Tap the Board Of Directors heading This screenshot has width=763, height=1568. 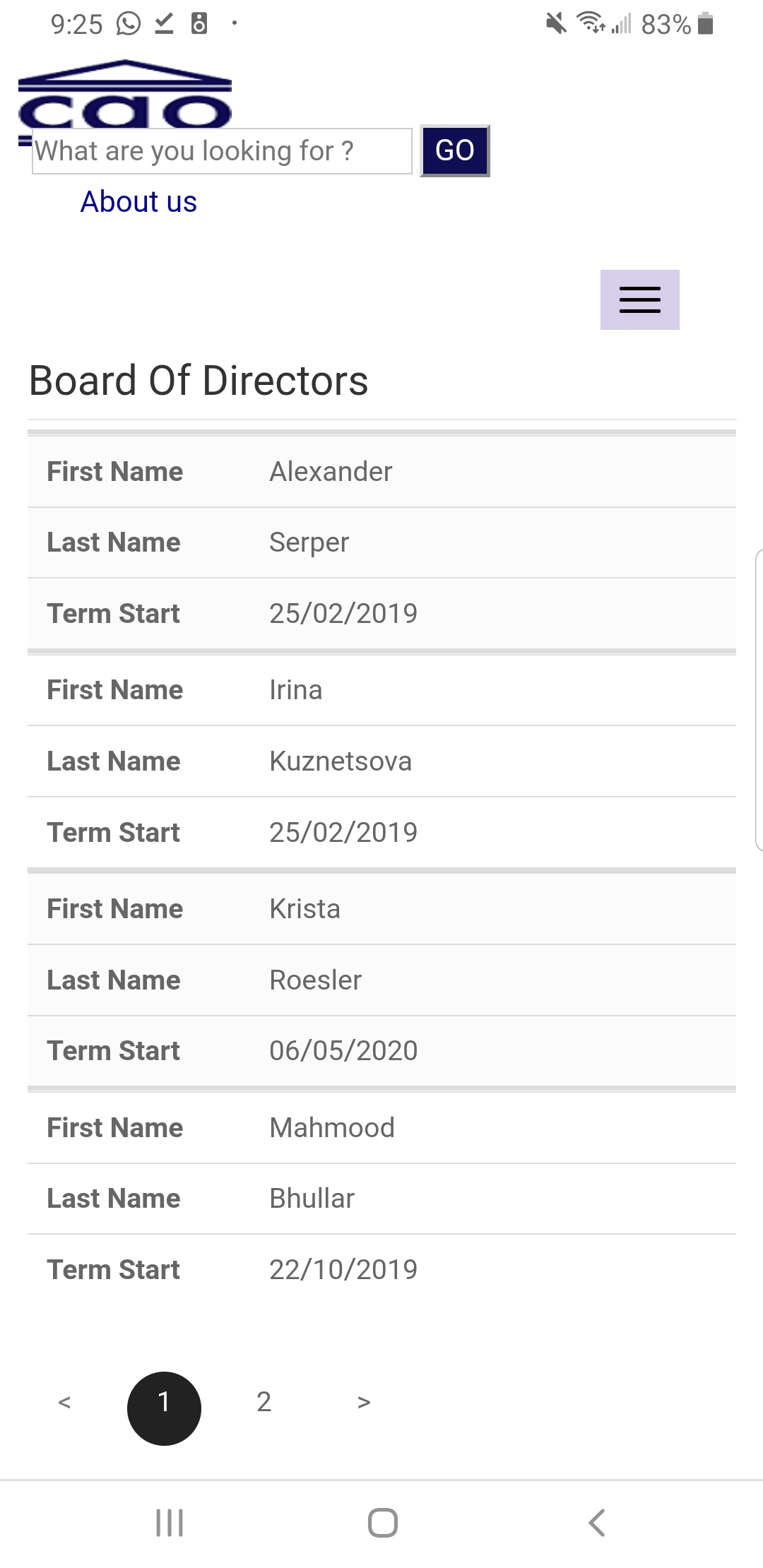point(199,381)
